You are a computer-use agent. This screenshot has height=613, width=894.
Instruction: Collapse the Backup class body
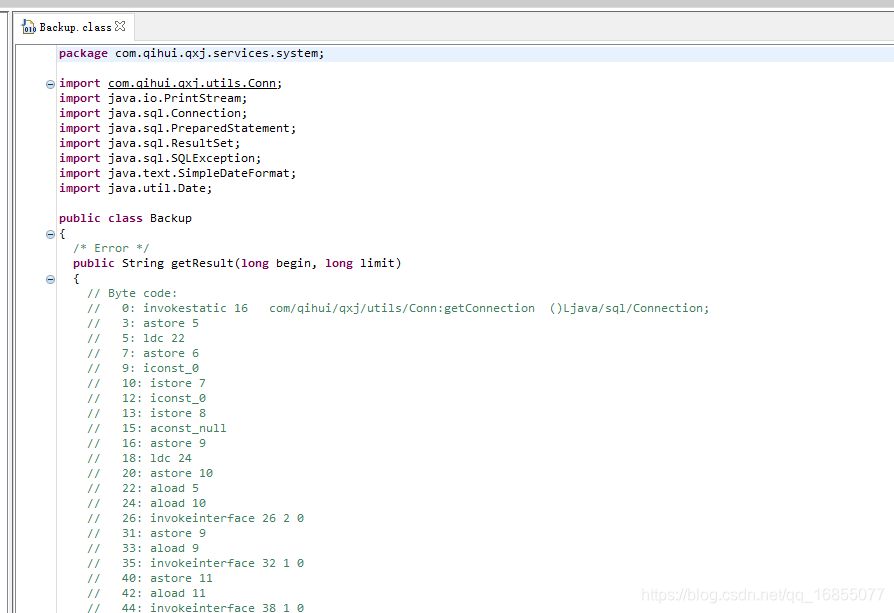(50, 234)
